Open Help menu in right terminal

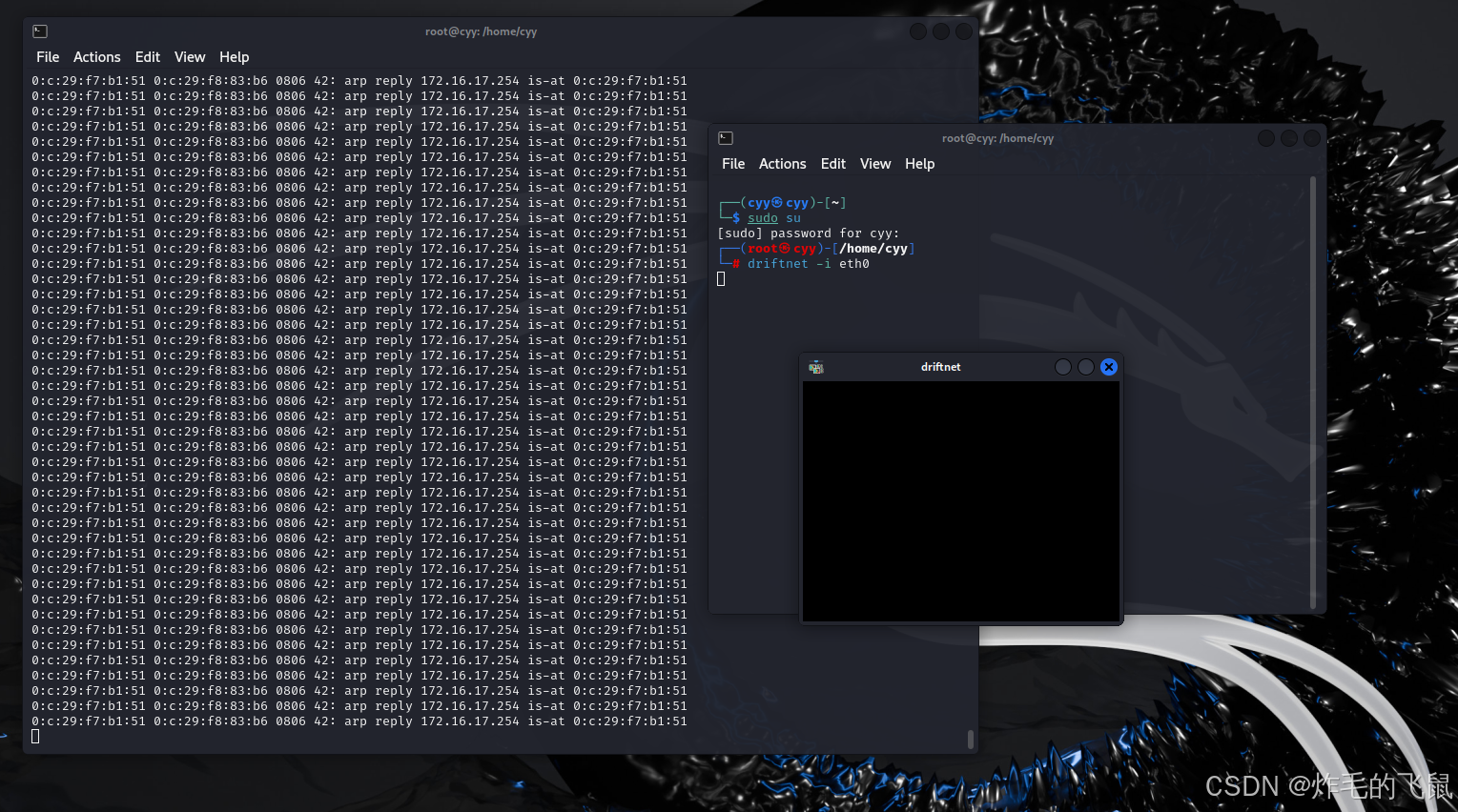(919, 164)
